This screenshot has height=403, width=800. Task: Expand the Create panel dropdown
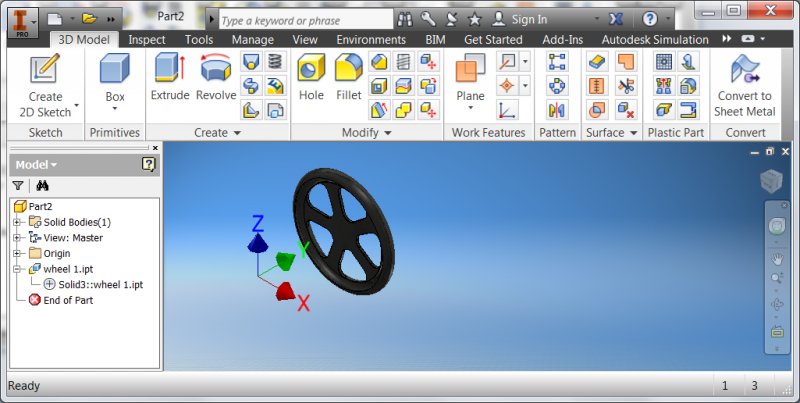[x=237, y=133]
